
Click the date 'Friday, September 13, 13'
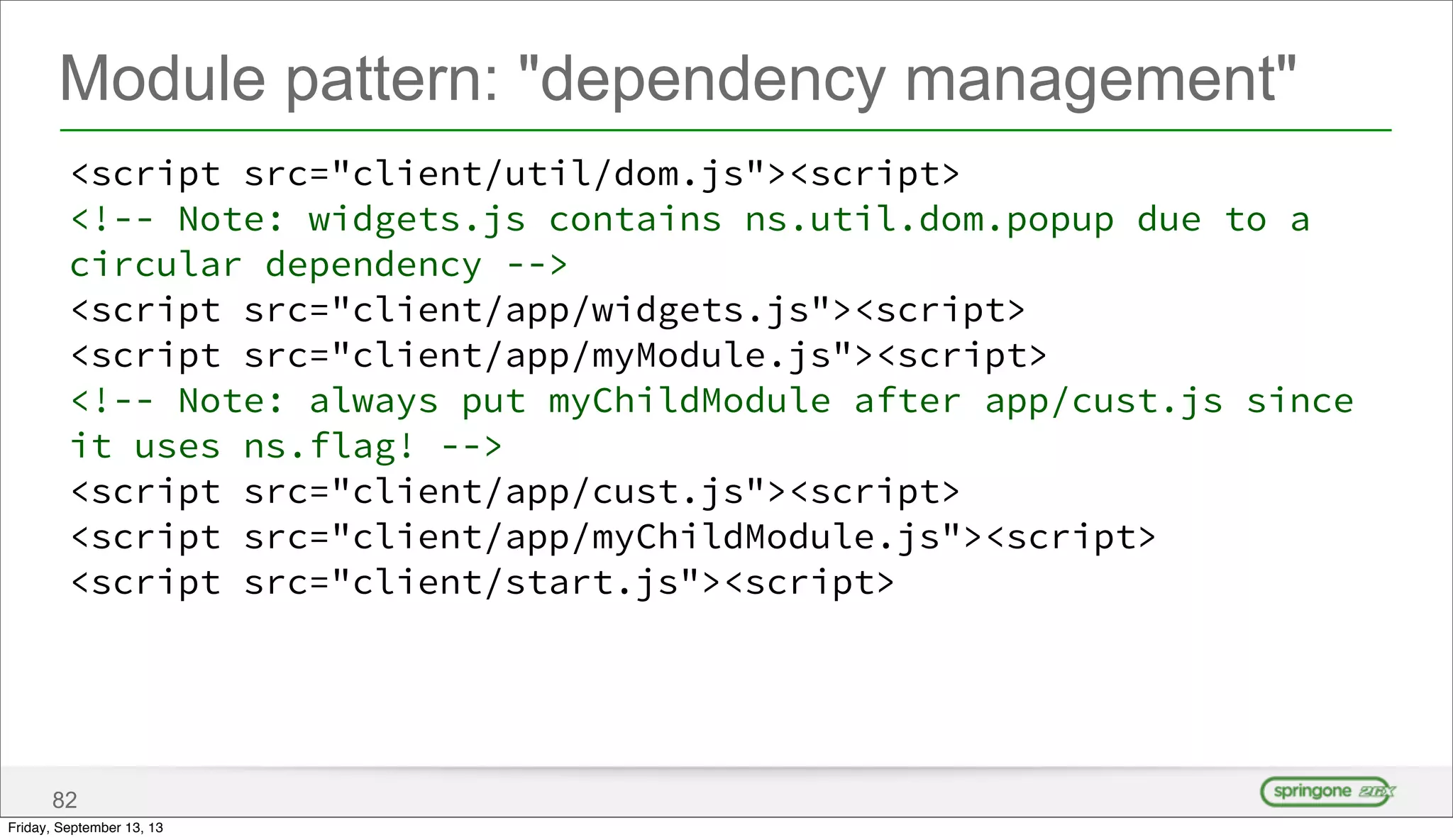coord(85,828)
